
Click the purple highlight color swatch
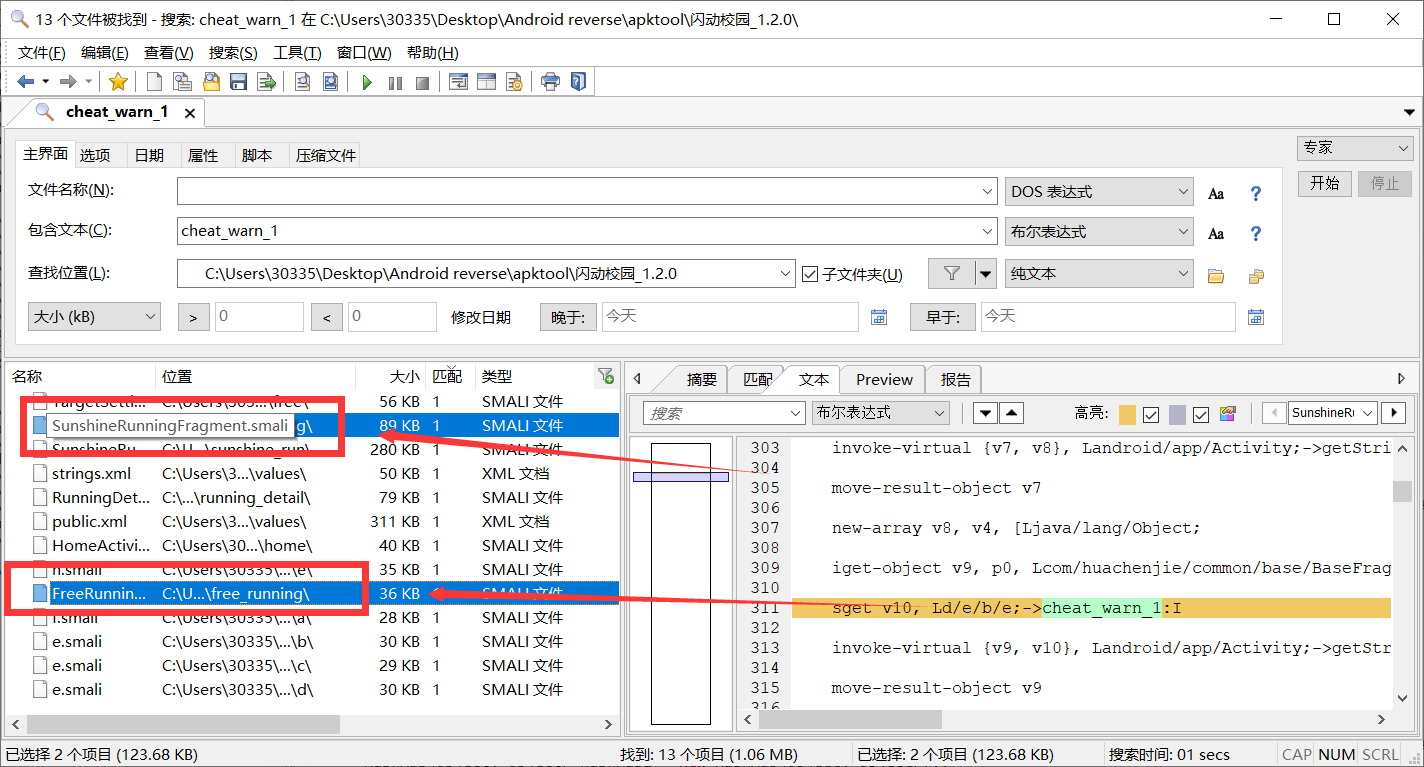(x=1177, y=414)
